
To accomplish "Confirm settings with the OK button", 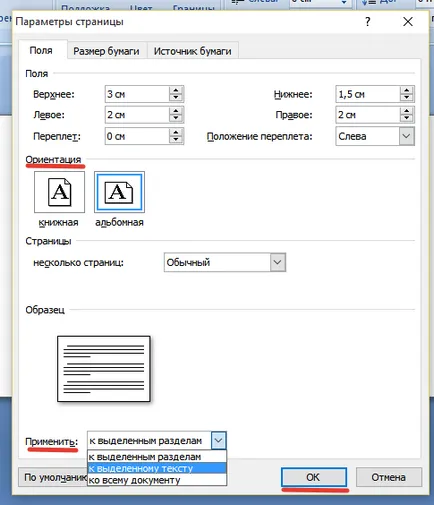I will point(314,477).
